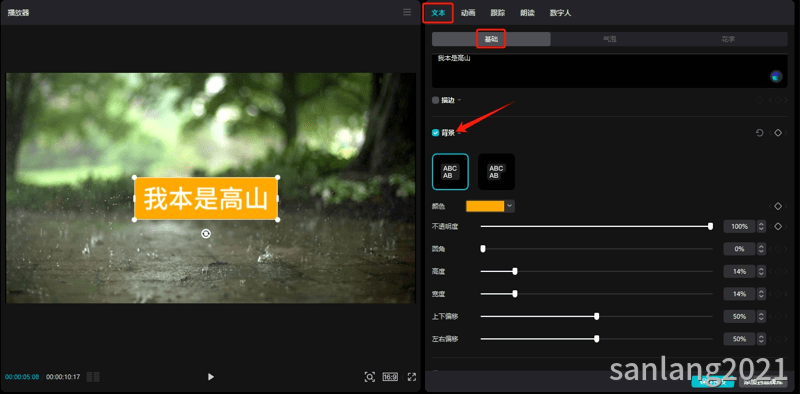Click the 宽度 width slider
The image size is (800, 394).
pyautogui.click(x=596, y=293)
